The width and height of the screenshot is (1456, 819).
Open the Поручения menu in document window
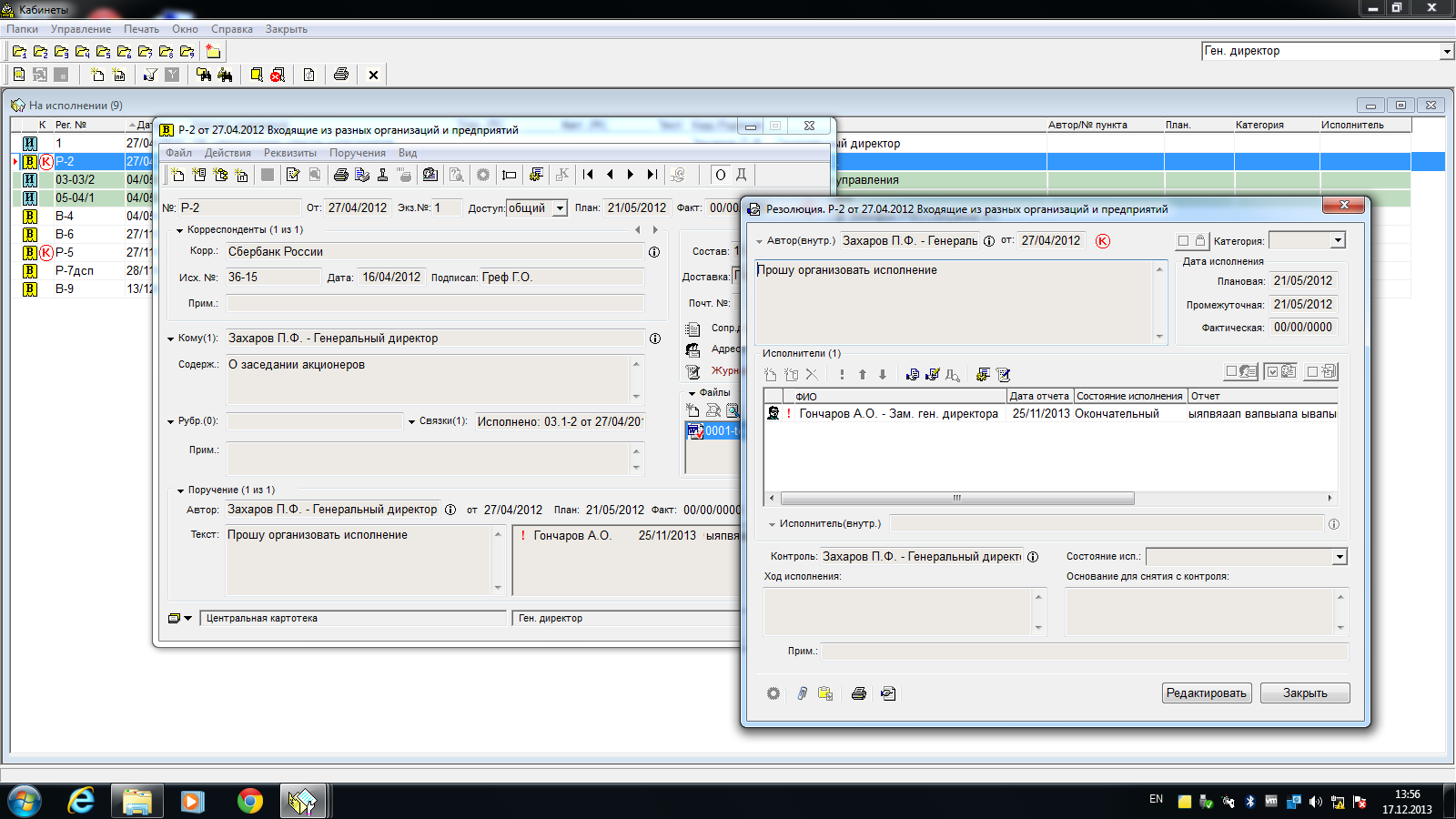click(357, 153)
